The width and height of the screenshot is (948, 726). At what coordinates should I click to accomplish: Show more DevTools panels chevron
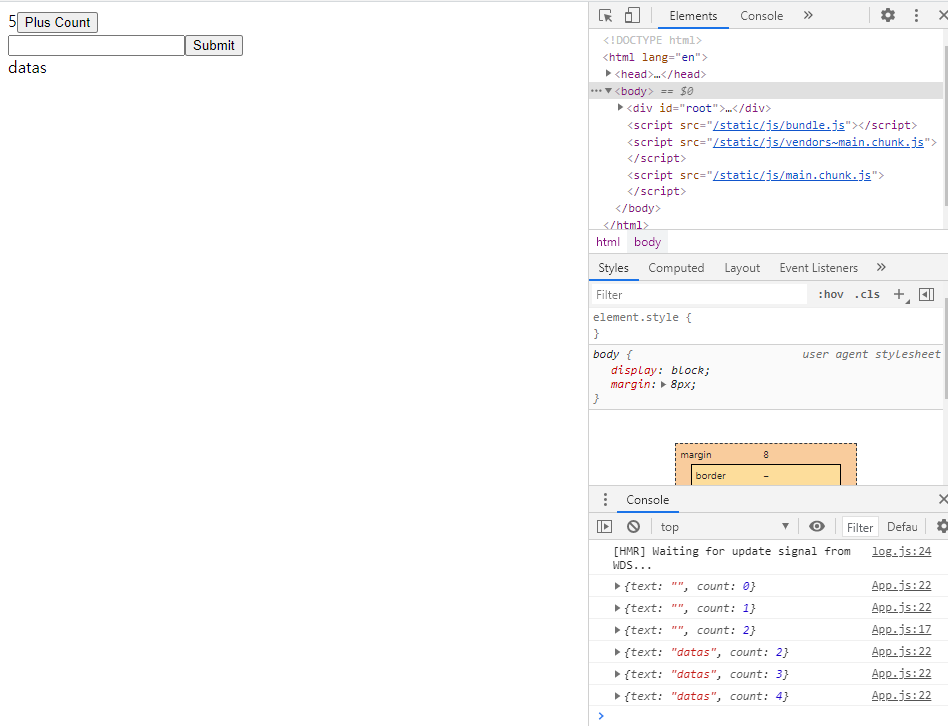(808, 15)
